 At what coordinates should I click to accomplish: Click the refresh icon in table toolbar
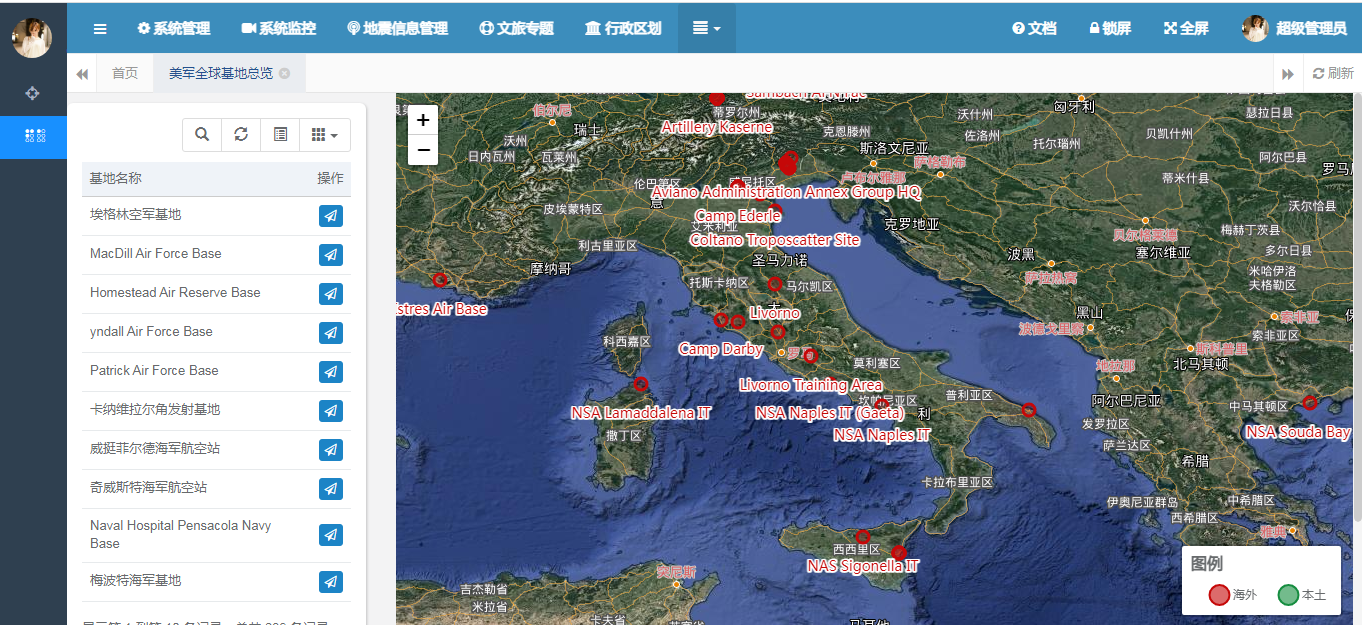click(x=241, y=135)
